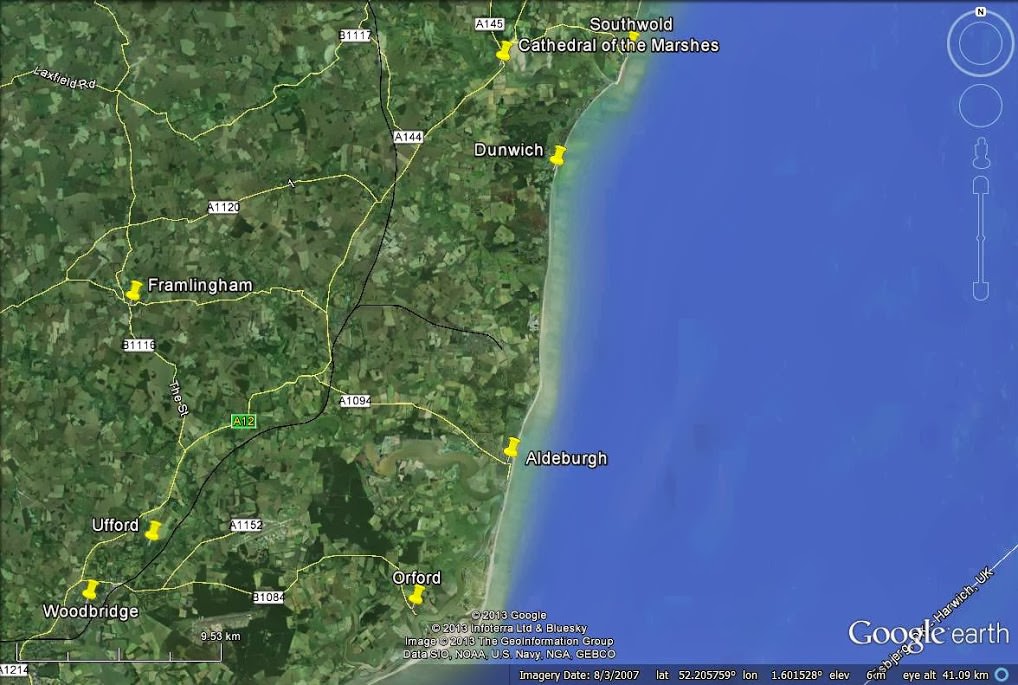This screenshot has width=1018, height=685.
Task: Click the Aldeburgh placemark label
Action: click(566, 458)
